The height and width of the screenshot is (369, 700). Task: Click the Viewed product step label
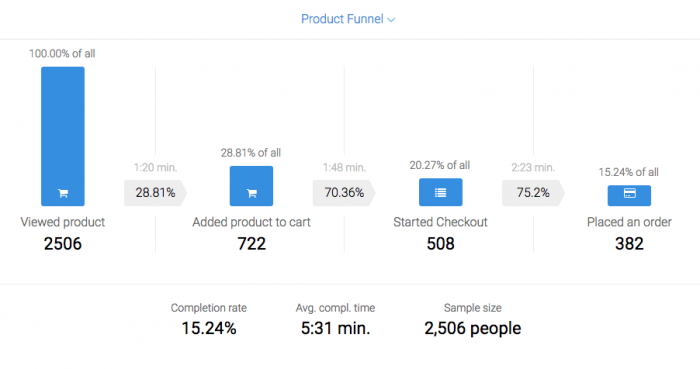coord(62,222)
